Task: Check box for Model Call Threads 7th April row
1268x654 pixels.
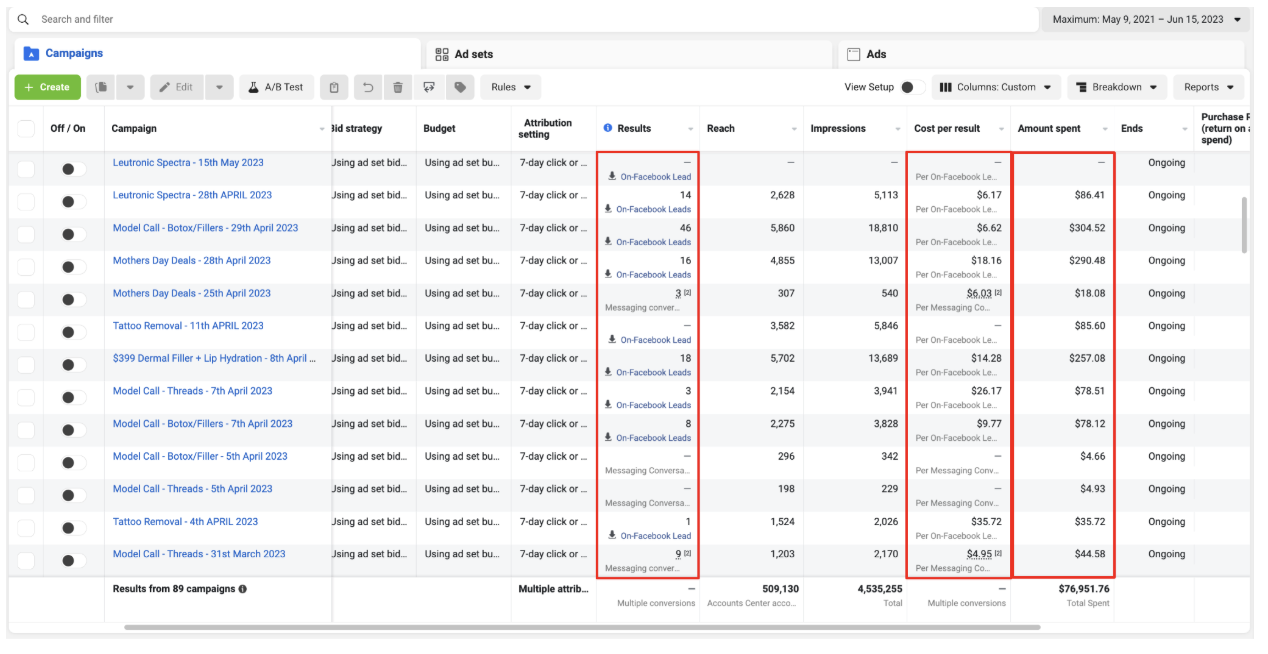Action: point(26,397)
